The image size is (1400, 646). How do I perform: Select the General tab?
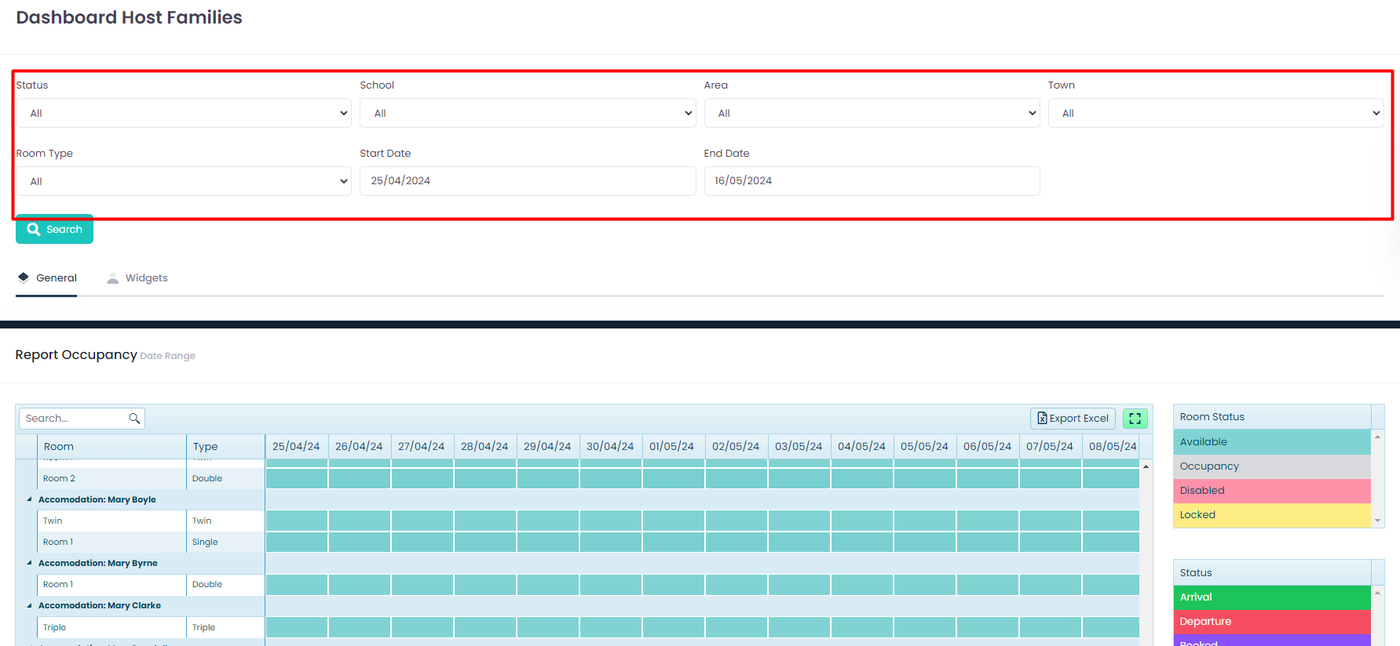click(x=47, y=278)
